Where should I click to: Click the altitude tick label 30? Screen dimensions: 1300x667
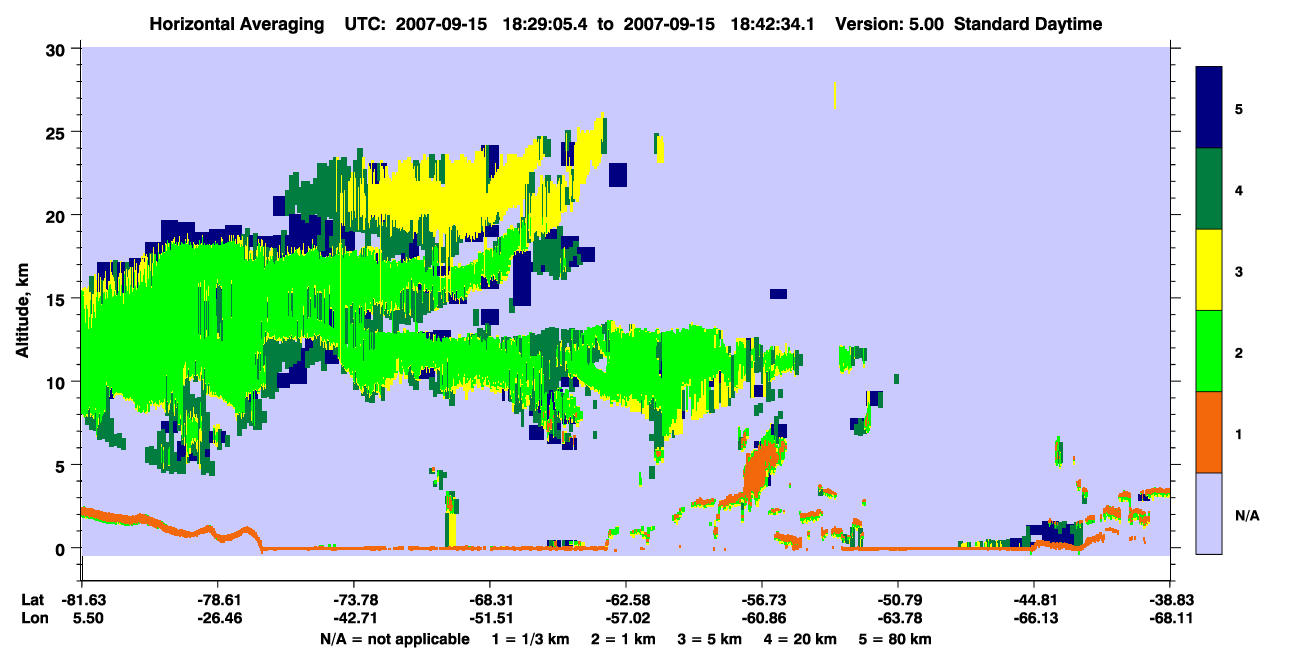coord(58,49)
